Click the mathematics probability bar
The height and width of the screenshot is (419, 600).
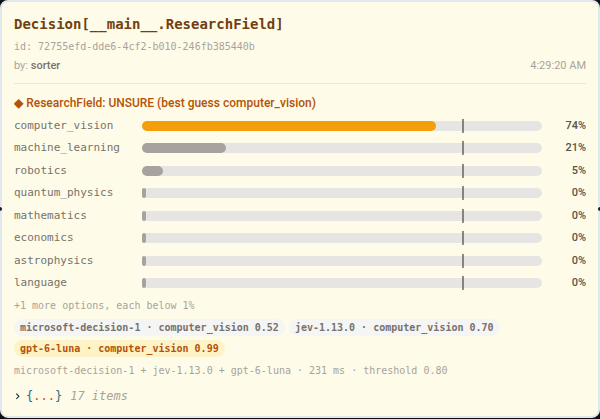click(x=342, y=216)
